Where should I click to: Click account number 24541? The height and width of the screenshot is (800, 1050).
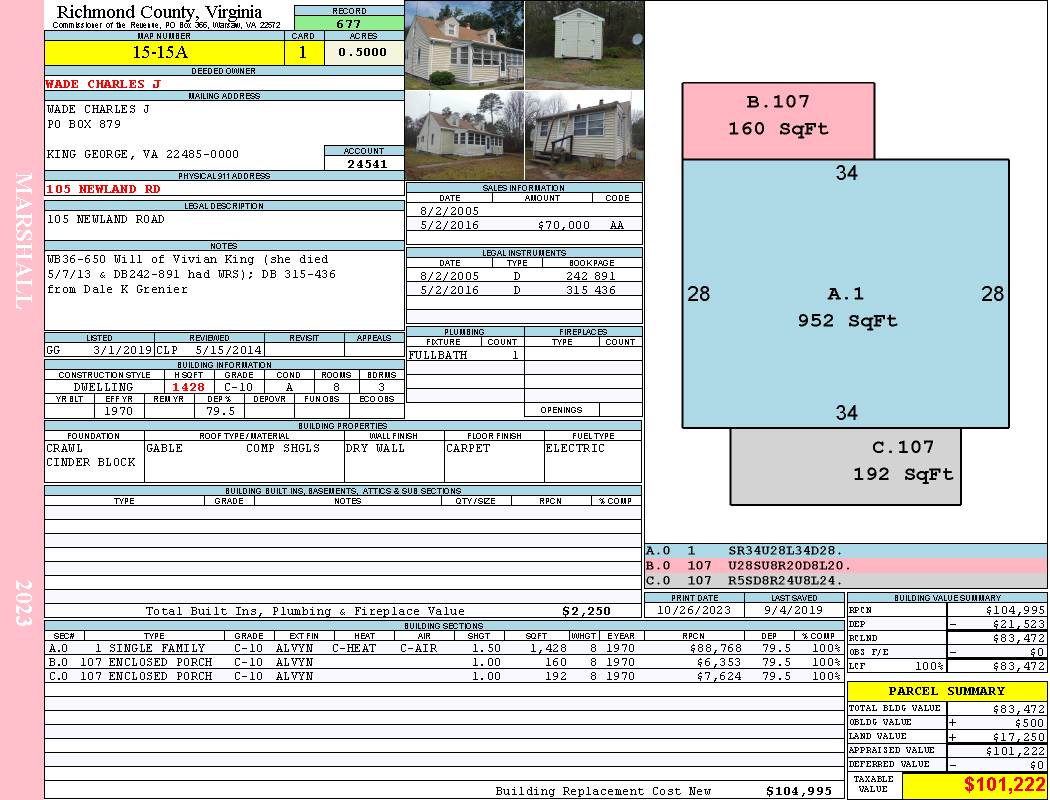click(367, 163)
